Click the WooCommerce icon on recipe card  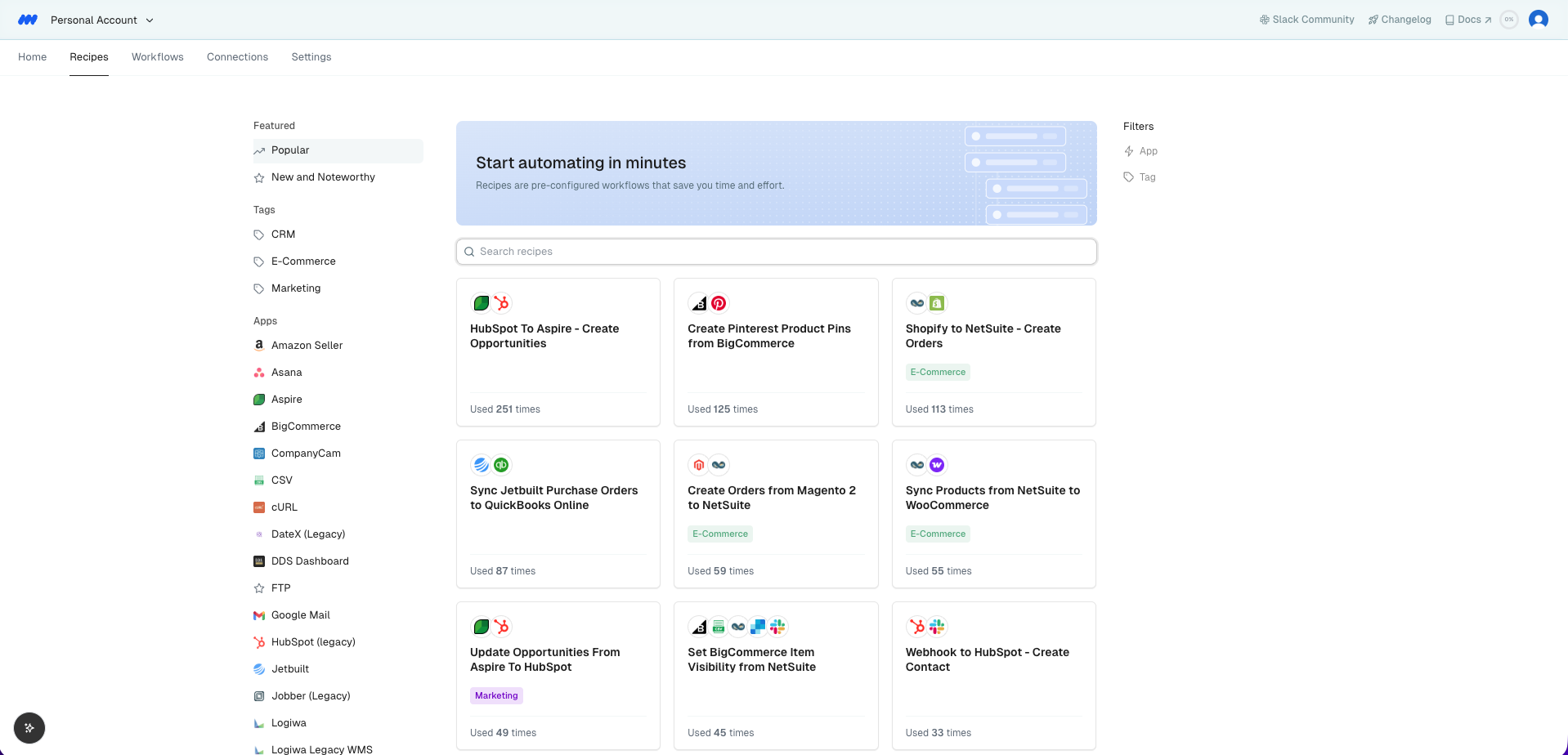[x=937, y=465]
